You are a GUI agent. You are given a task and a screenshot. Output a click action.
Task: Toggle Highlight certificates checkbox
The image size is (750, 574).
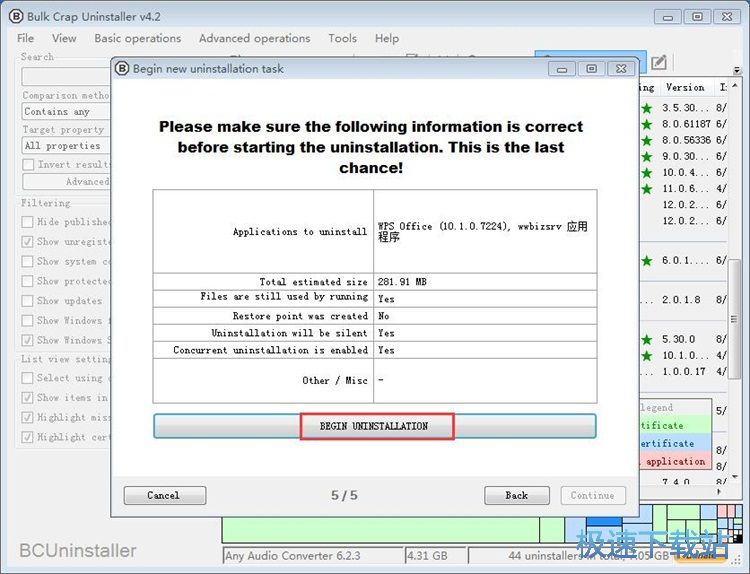27,437
